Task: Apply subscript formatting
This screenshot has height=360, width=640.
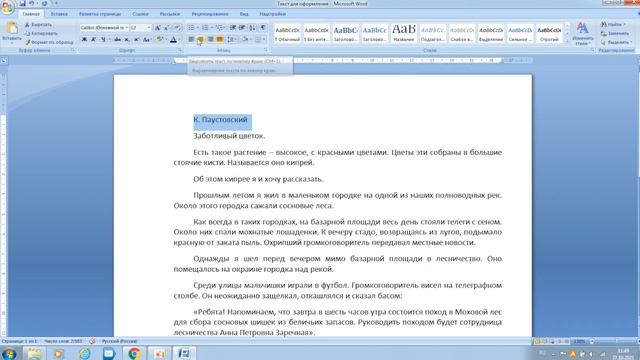Action: coord(127,40)
